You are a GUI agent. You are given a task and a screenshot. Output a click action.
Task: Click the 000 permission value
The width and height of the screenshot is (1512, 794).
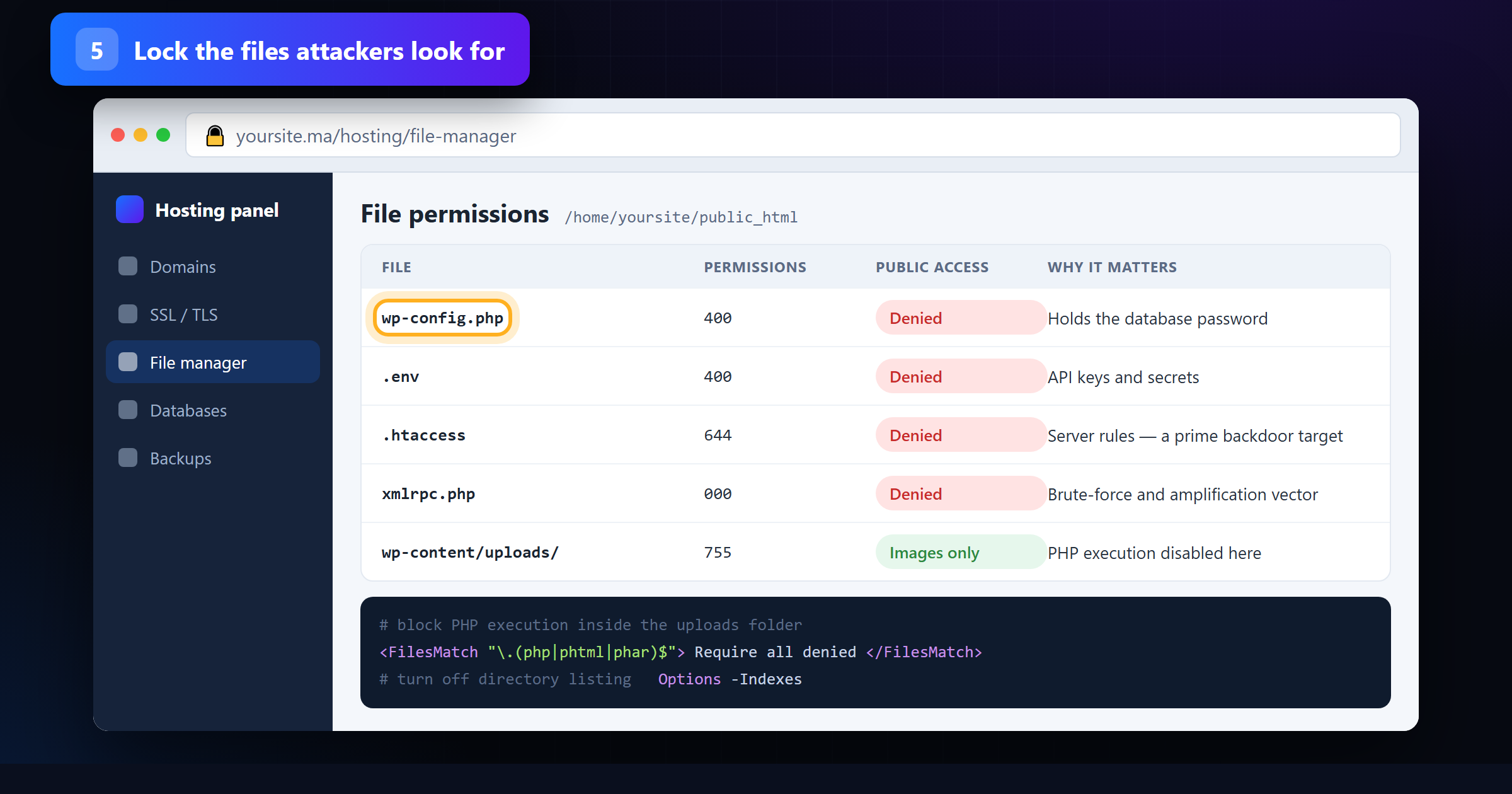click(718, 494)
